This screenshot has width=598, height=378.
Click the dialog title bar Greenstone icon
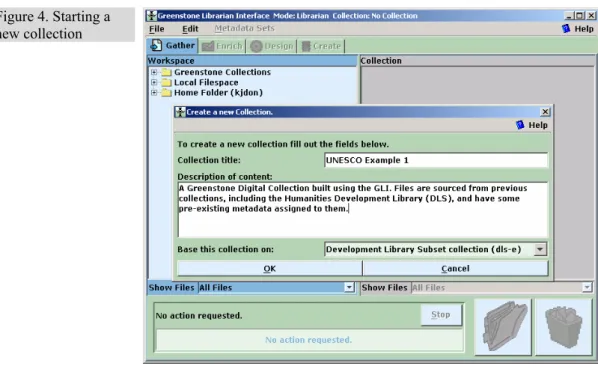tap(180, 112)
